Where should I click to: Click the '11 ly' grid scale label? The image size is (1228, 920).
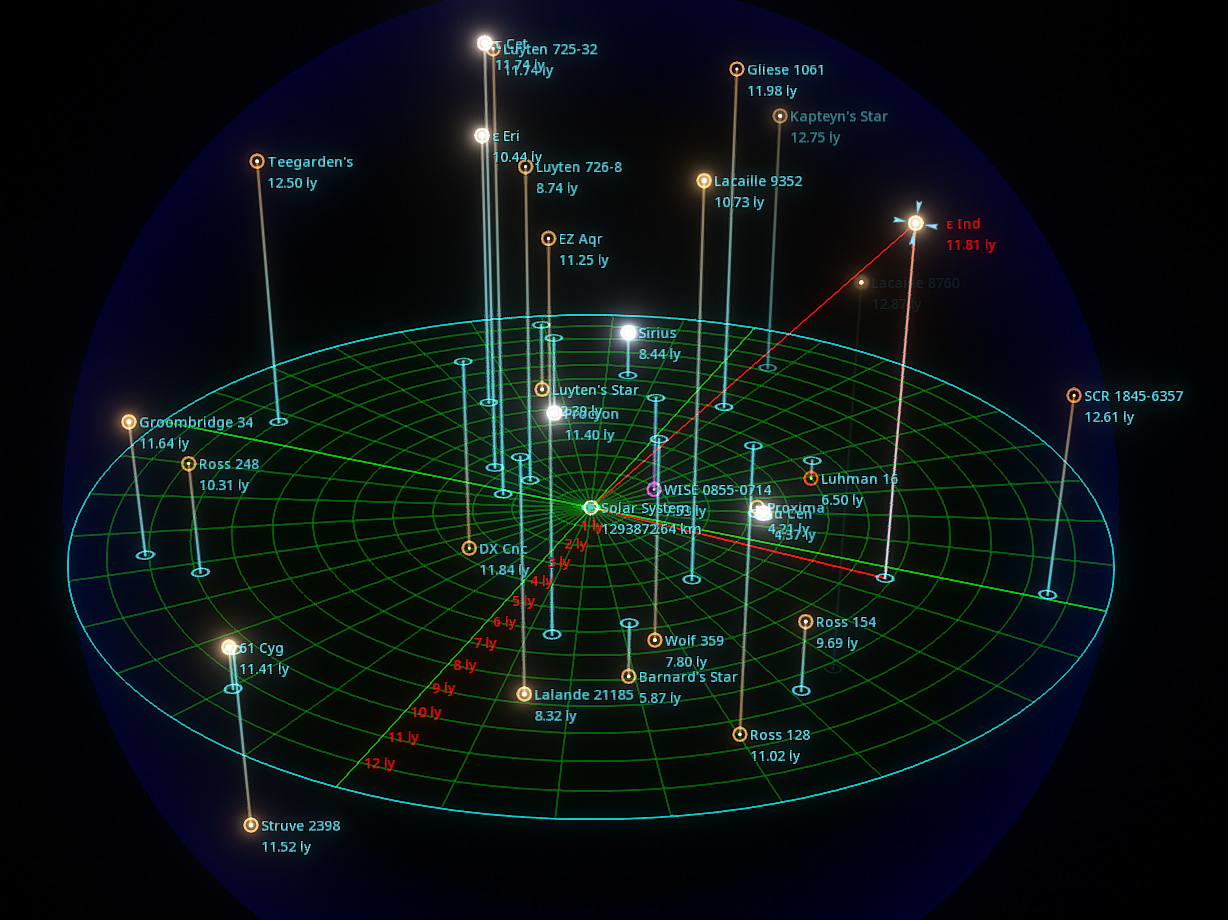point(403,737)
